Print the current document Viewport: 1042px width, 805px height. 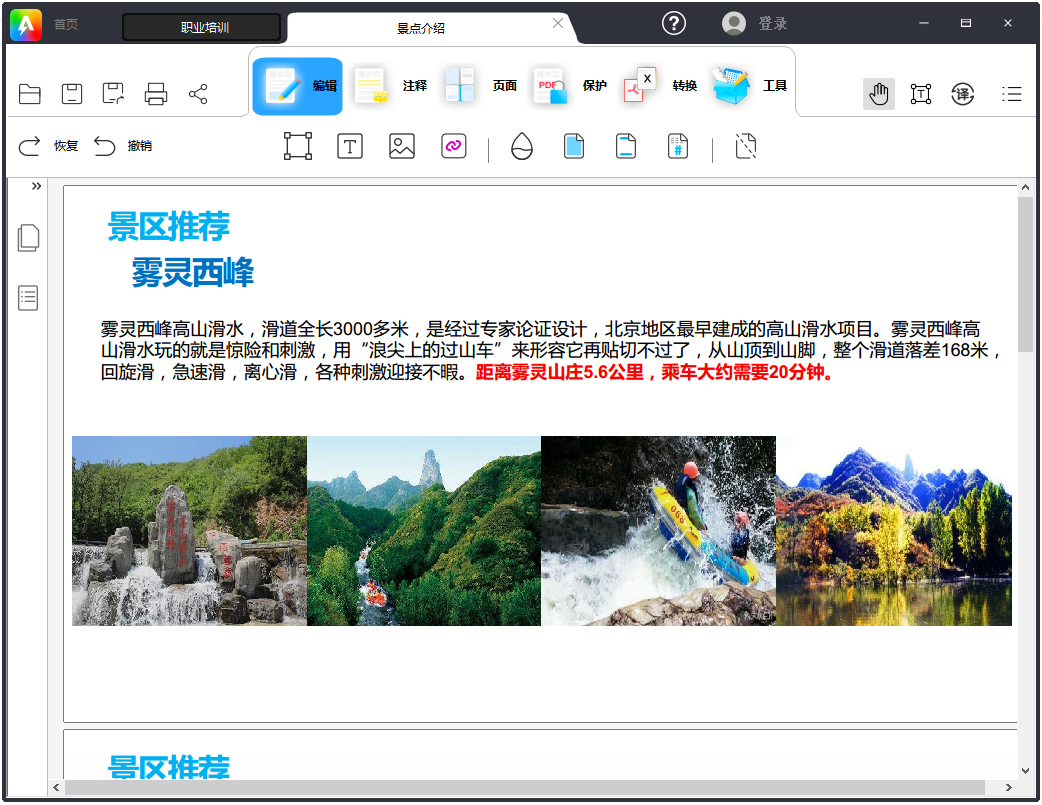tap(155, 93)
